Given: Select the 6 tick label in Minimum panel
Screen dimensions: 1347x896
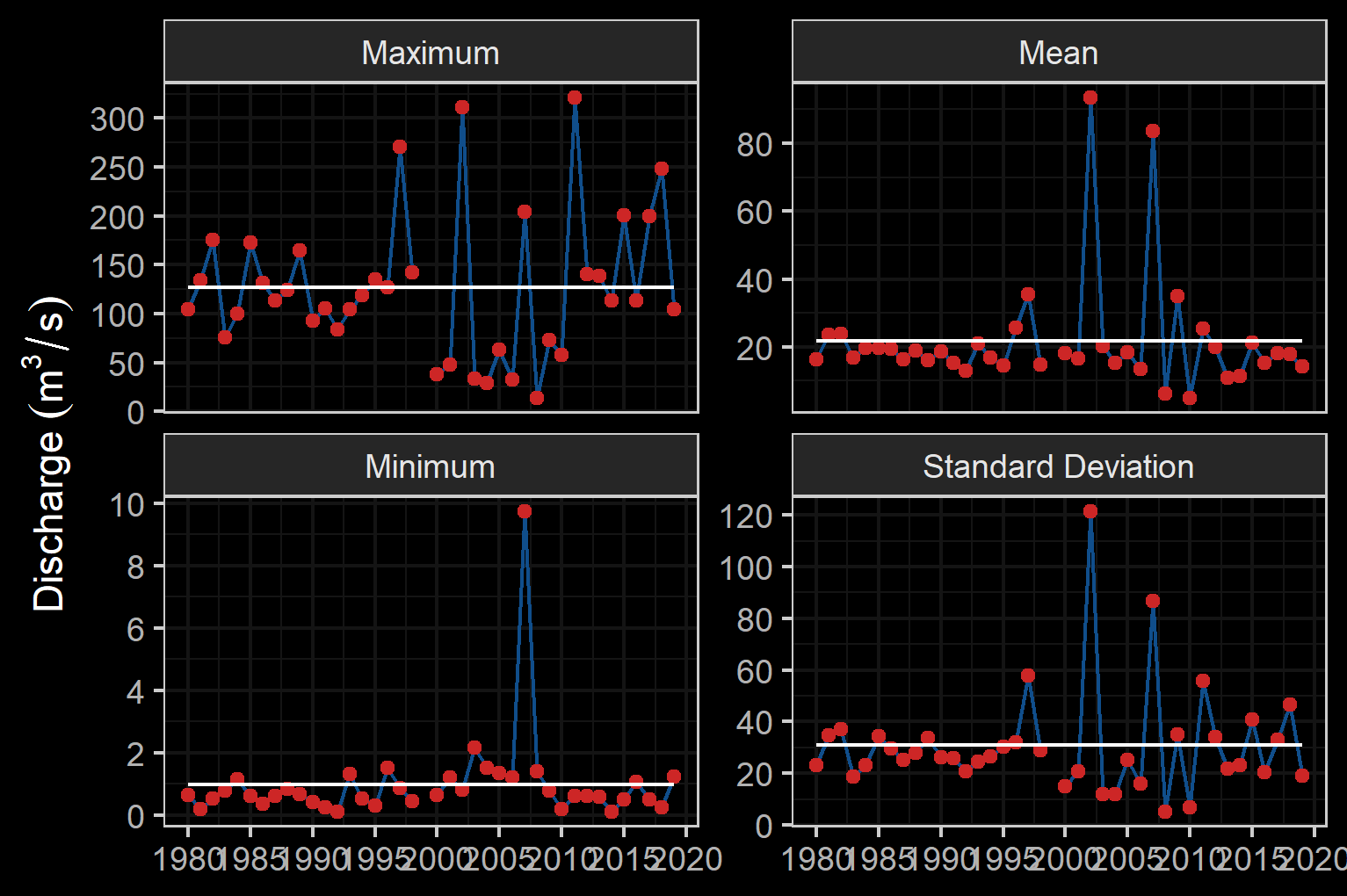Looking at the screenshot, I should 135,629.
